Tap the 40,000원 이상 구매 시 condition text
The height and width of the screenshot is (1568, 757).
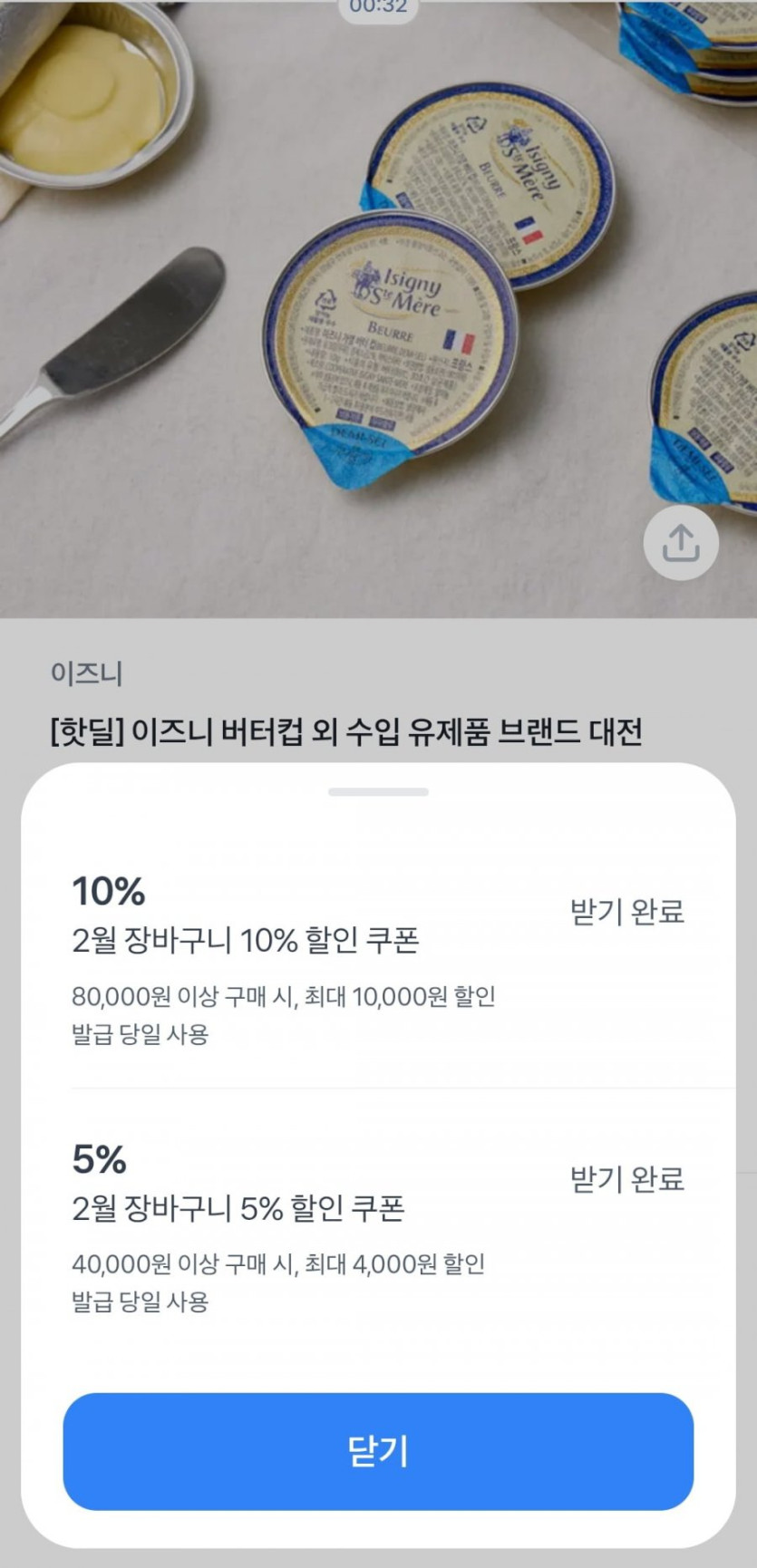click(x=278, y=1264)
